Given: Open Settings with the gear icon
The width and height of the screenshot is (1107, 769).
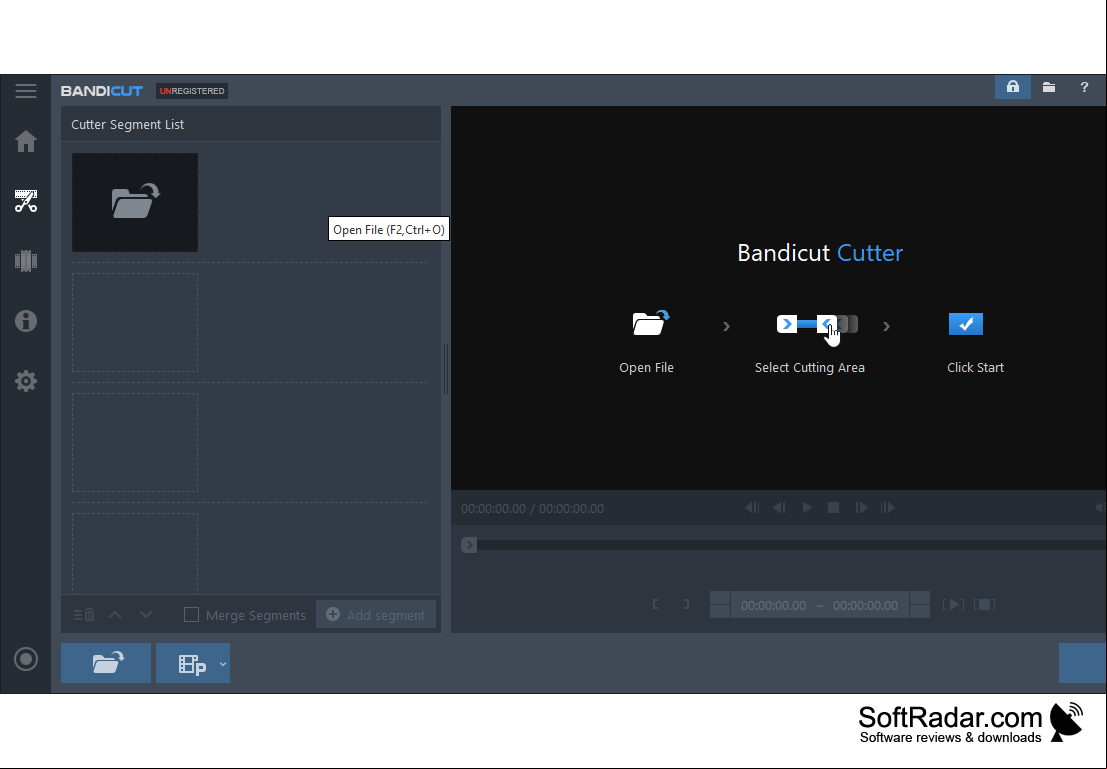Looking at the screenshot, I should [25, 381].
